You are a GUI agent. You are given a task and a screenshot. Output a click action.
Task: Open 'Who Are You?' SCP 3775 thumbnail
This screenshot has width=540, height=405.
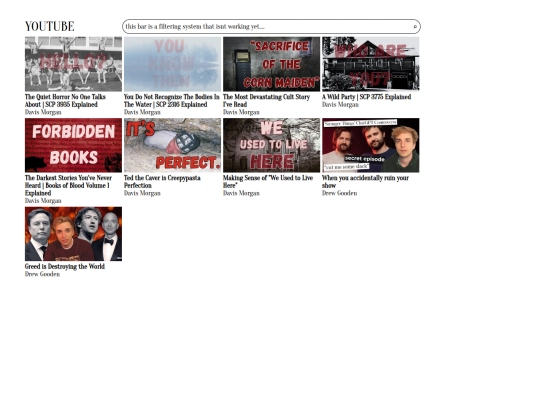point(371,64)
